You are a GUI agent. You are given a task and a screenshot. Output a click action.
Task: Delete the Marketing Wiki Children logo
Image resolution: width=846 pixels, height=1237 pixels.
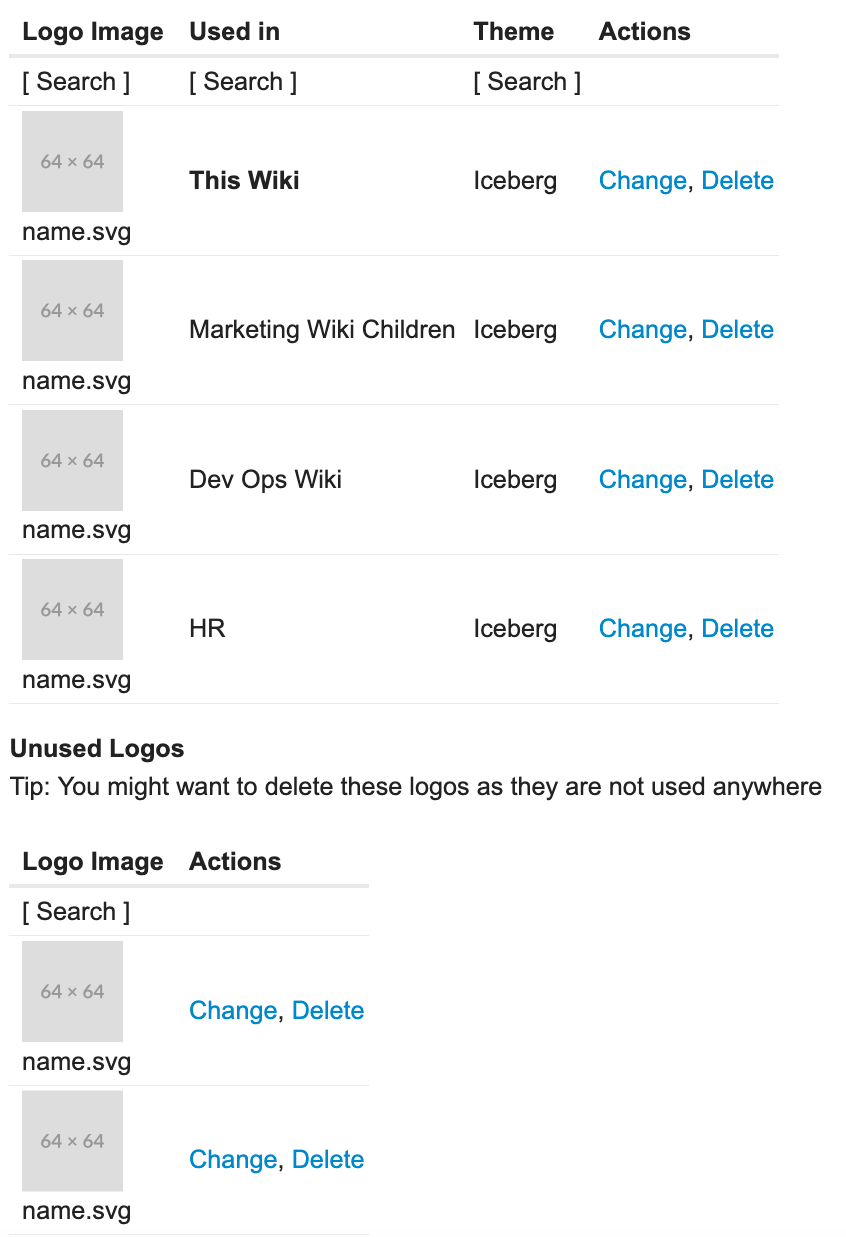[737, 330]
